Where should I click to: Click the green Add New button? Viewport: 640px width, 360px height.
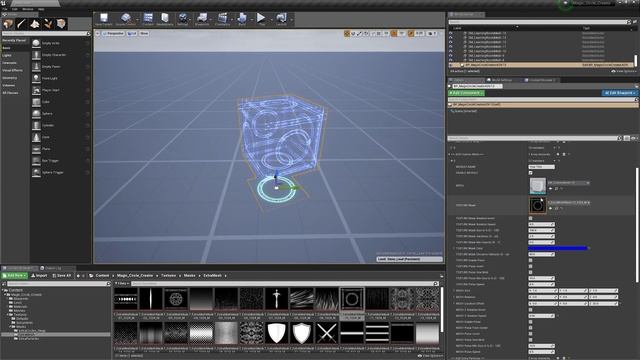15,276
